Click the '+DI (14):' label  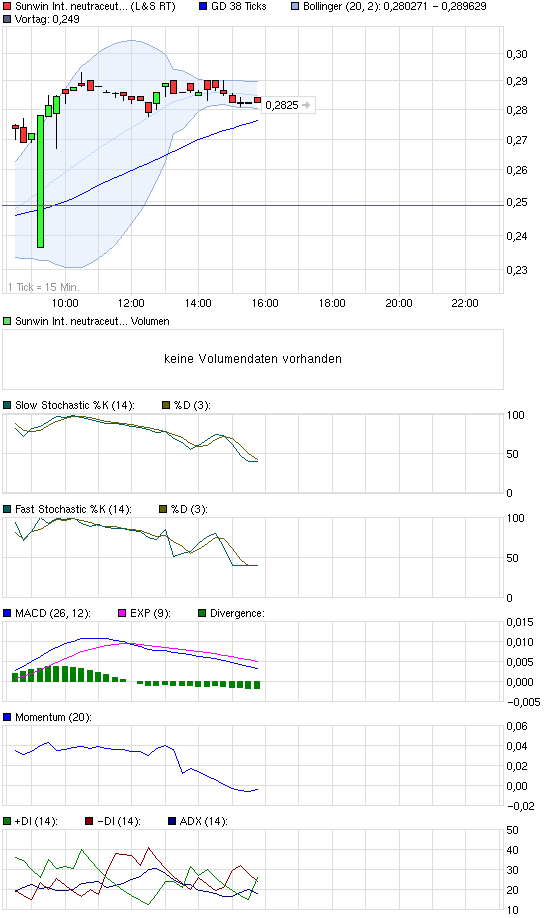(36, 821)
